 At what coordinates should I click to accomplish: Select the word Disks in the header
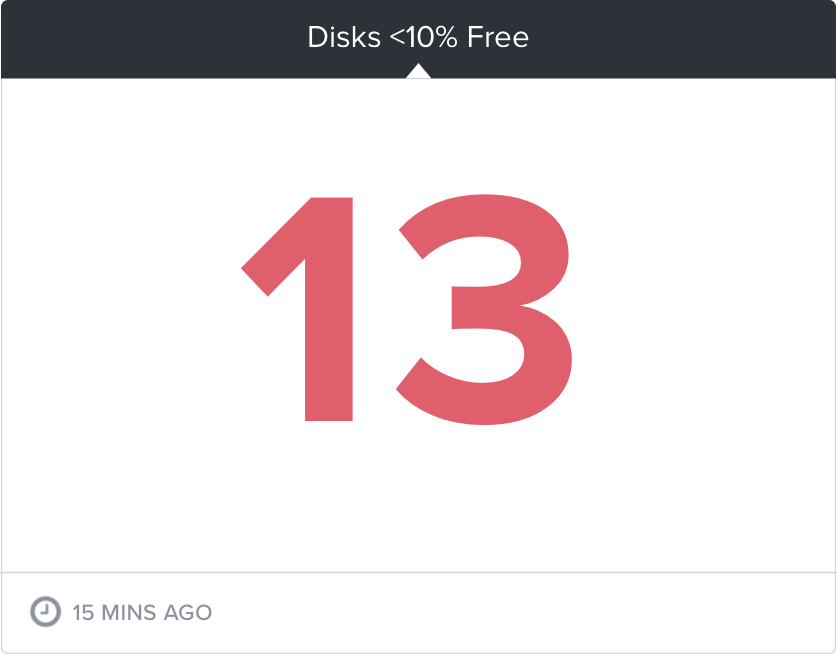point(344,37)
